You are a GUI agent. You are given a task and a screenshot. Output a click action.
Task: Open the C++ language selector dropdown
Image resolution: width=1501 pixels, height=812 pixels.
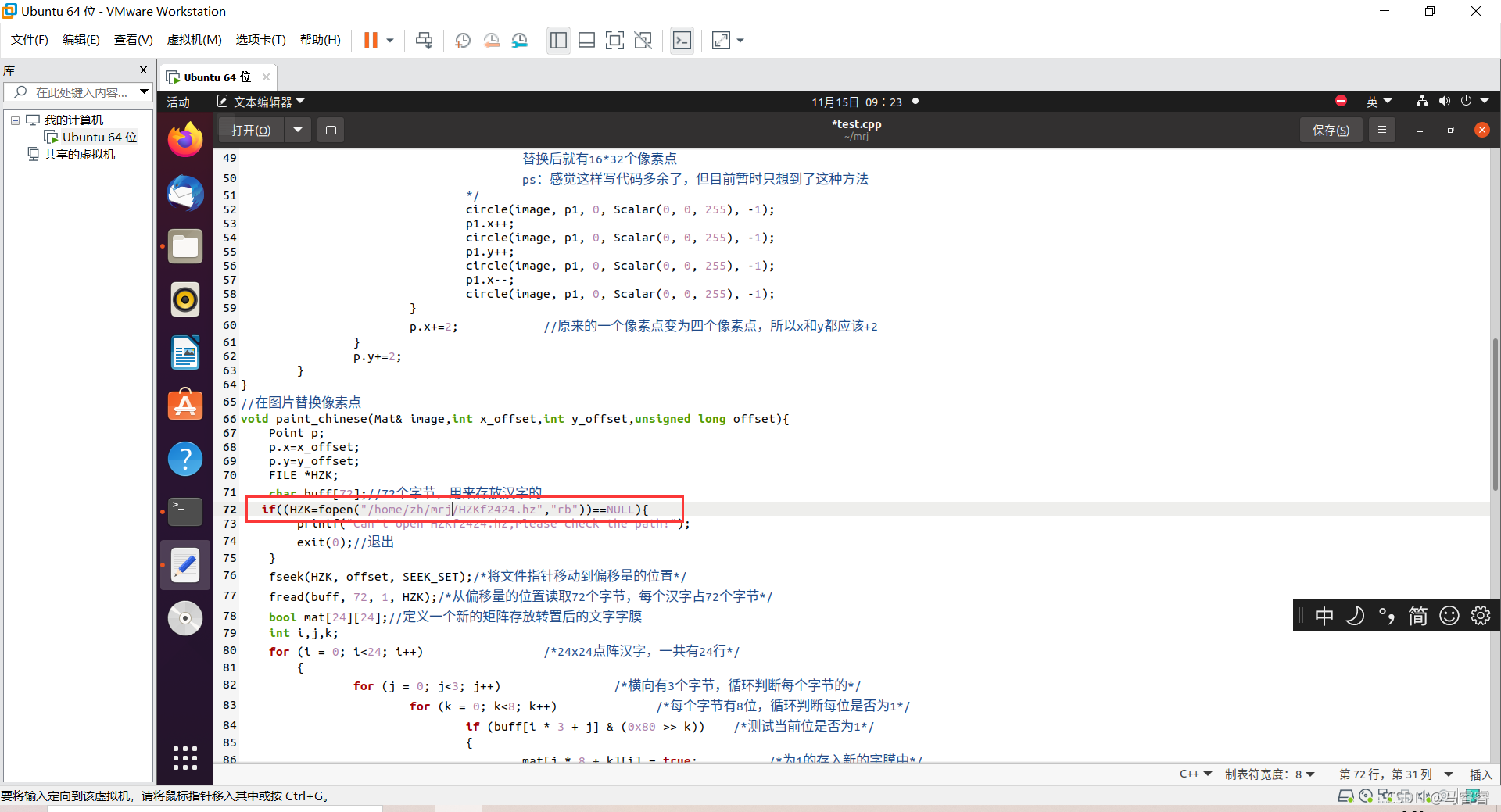tap(1195, 774)
